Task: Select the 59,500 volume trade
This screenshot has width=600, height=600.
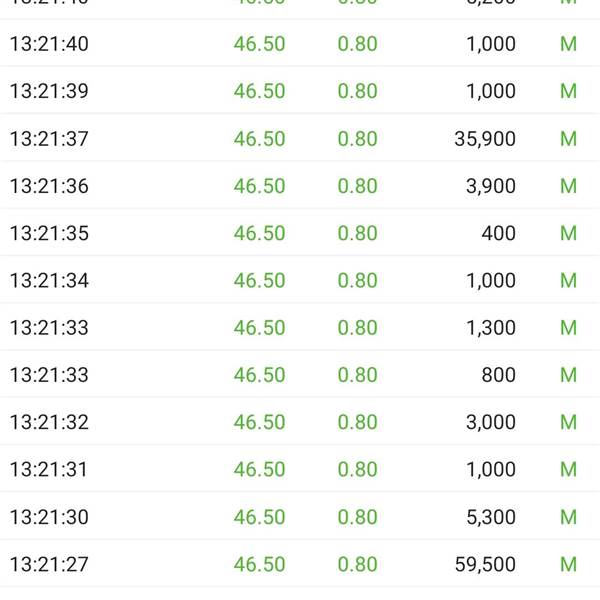Action: click(x=485, y=564)
